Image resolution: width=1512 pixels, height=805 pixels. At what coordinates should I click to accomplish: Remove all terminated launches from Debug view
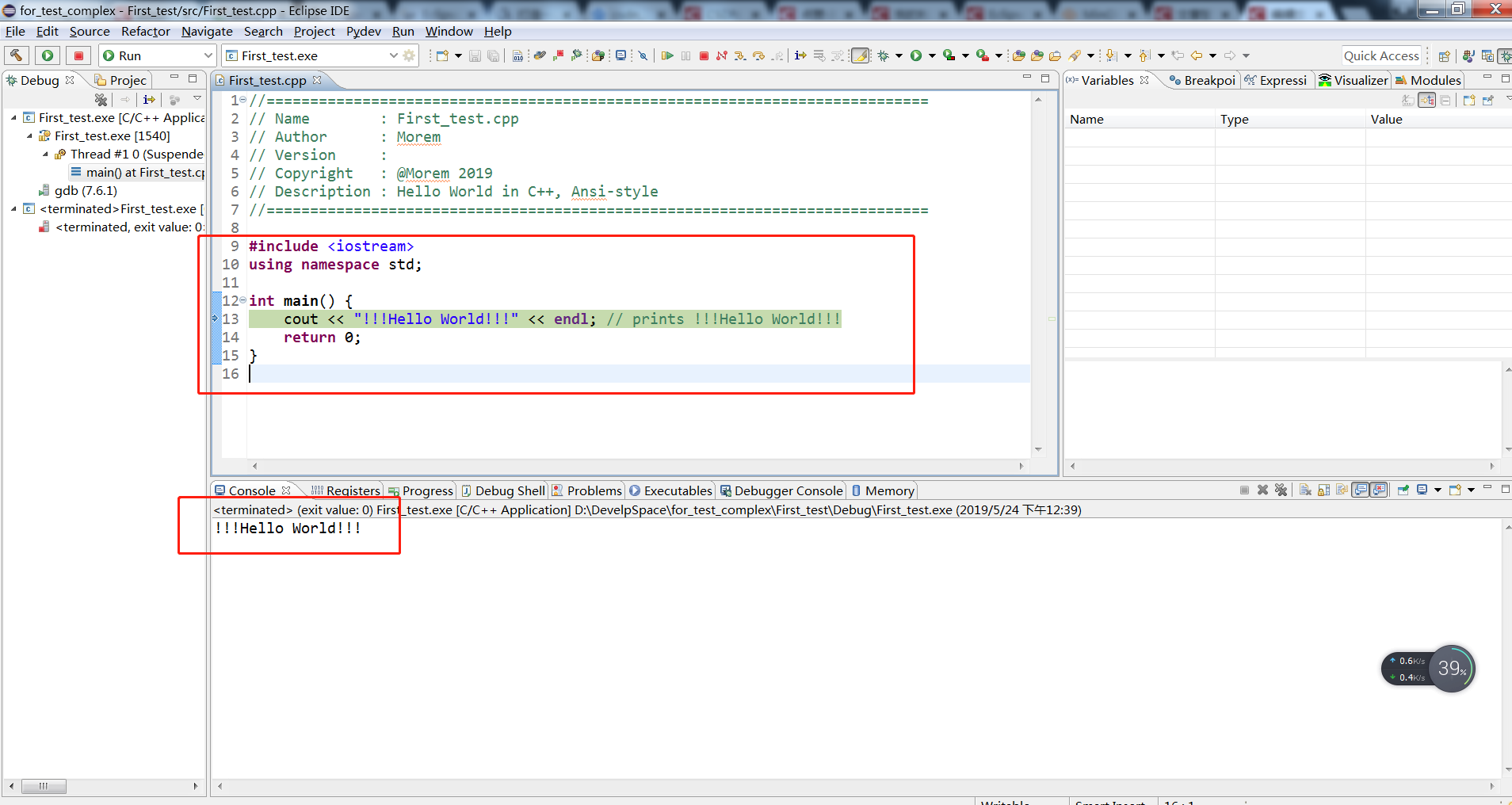point(101,100)
